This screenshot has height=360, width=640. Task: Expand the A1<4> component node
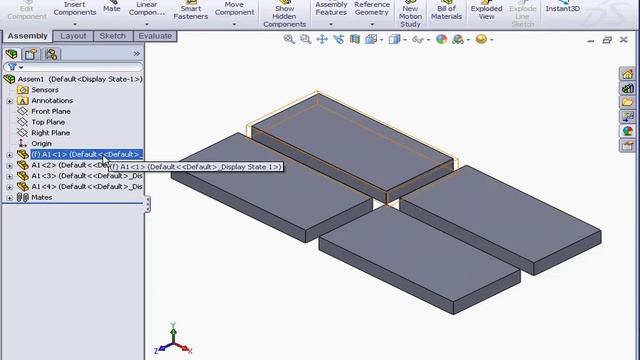point(9,187)
